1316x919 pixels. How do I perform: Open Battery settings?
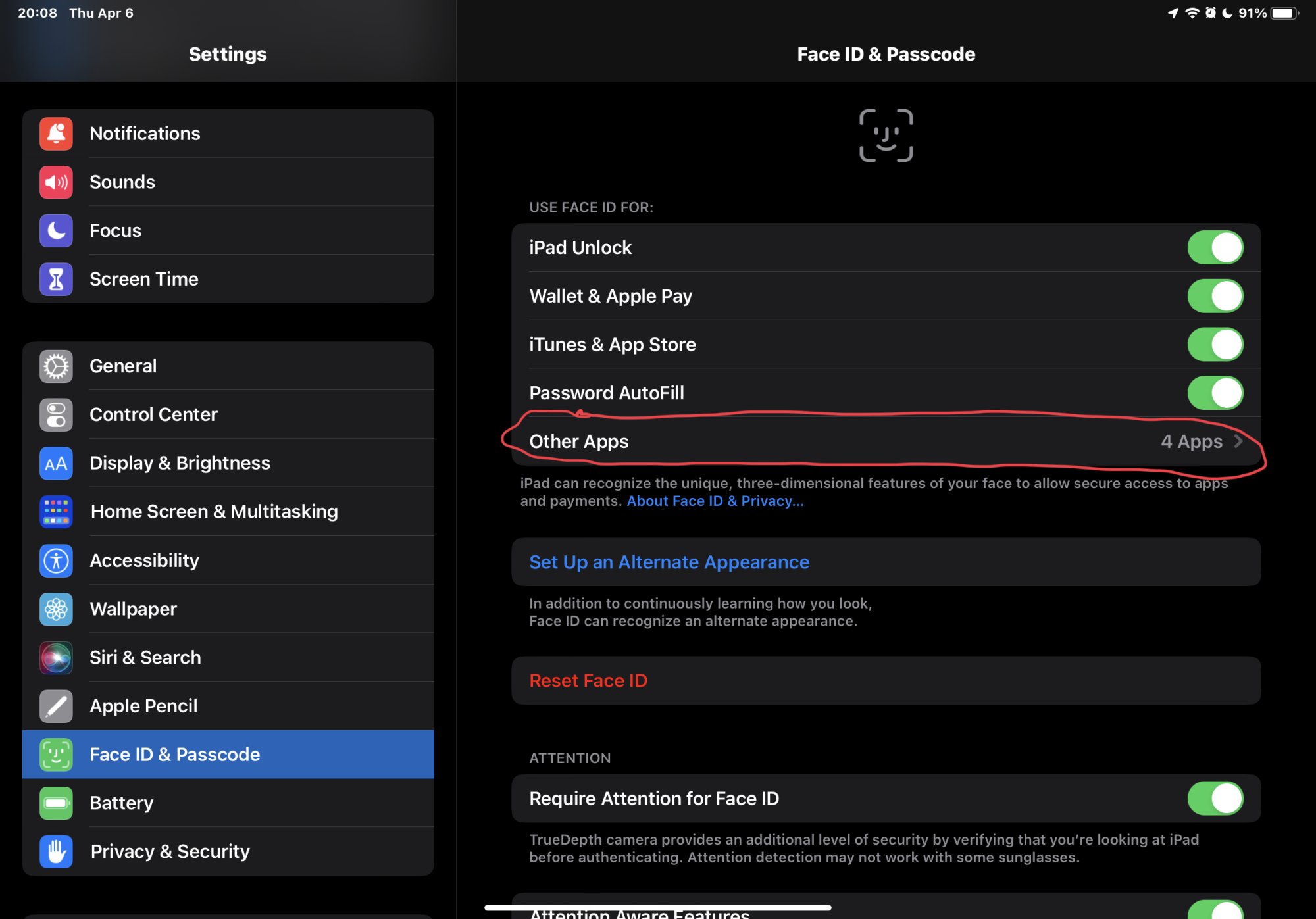point(228,803)
